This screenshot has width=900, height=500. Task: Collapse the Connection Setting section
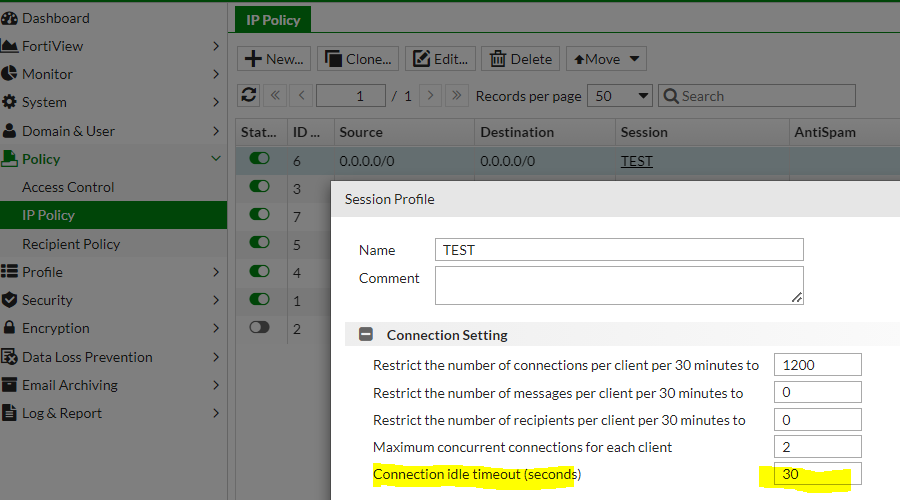pyautogui.click(x=367, y=335)
